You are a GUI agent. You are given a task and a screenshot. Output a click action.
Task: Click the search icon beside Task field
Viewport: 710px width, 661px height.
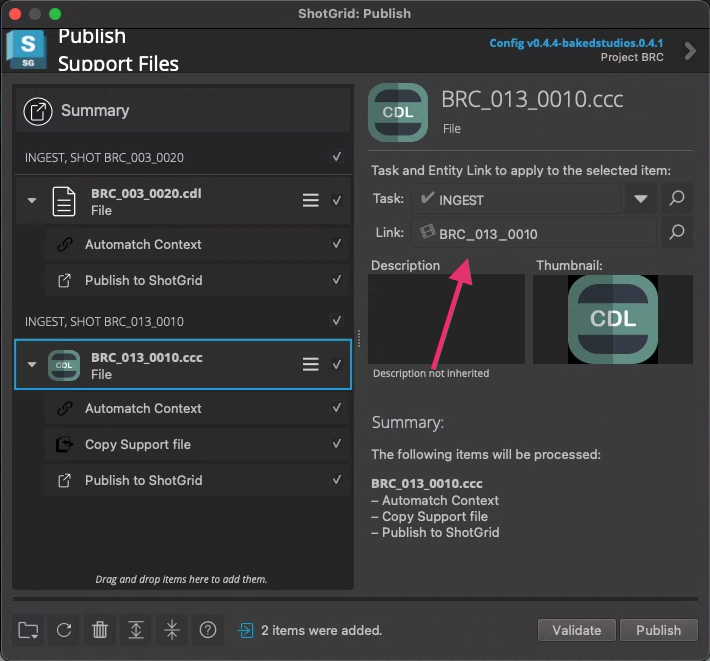point(677,198)
